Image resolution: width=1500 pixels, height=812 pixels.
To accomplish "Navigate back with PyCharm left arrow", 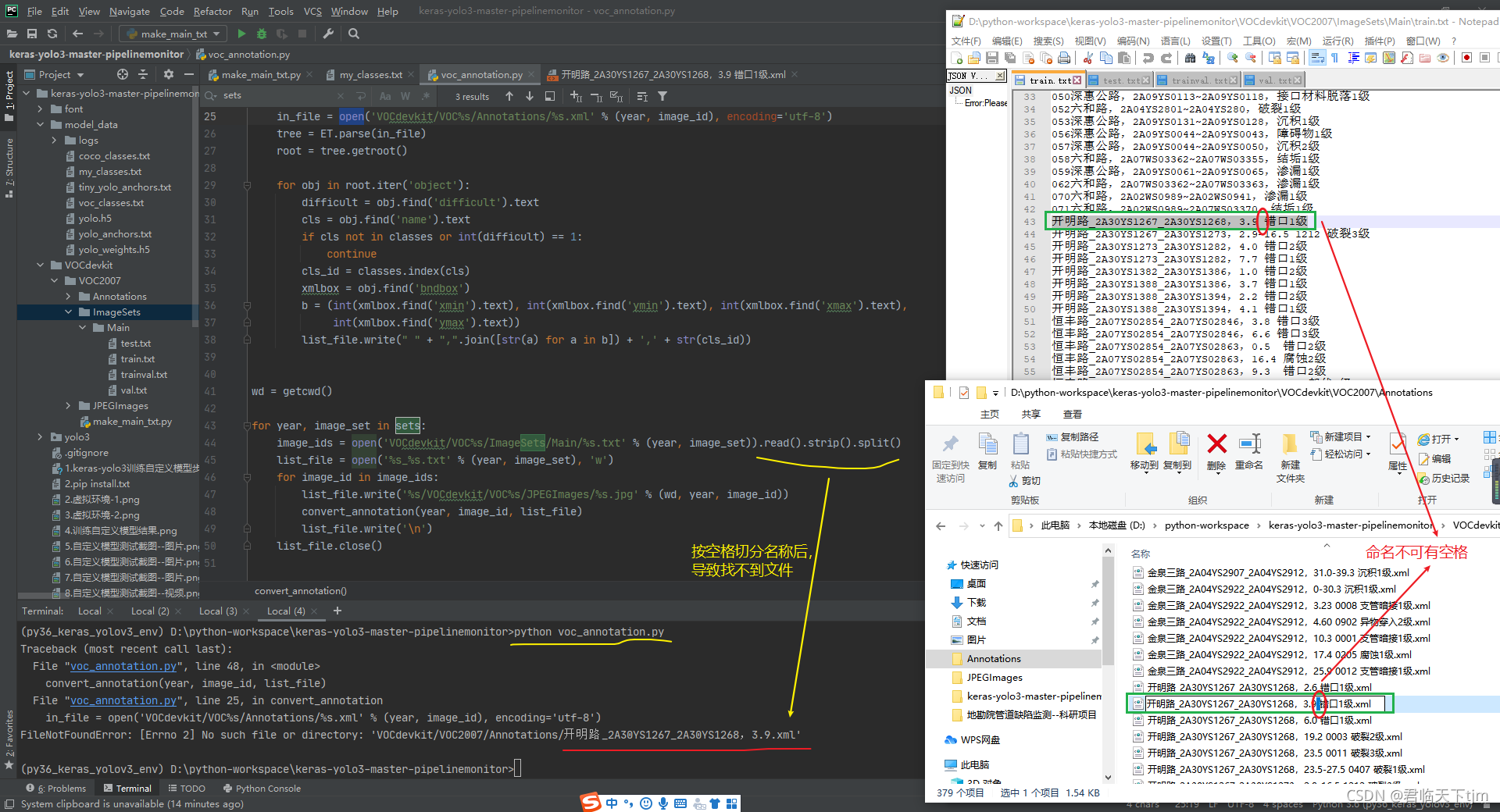I will tap(77, 34).
